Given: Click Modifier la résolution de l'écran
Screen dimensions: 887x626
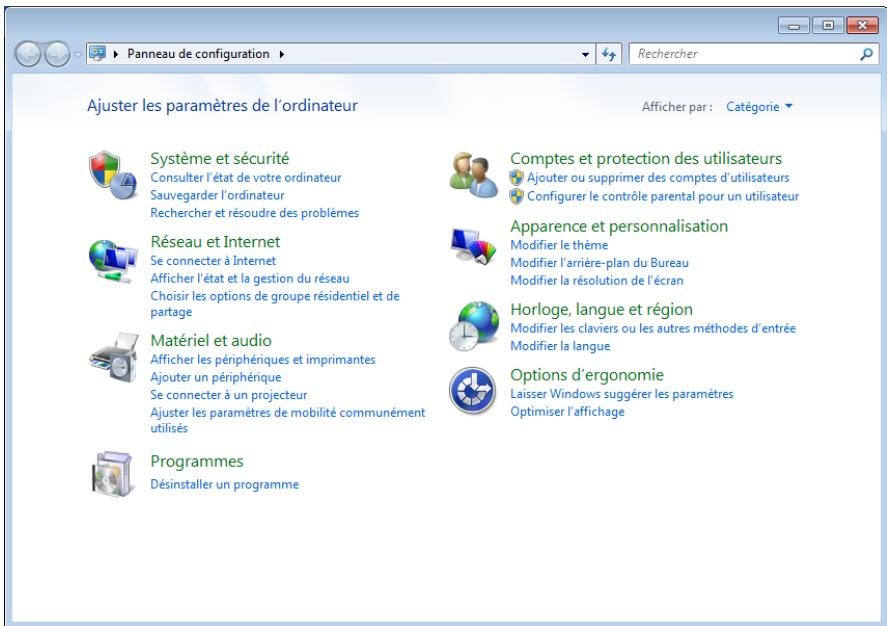Looking at the screenshot, I should point(597,280).
